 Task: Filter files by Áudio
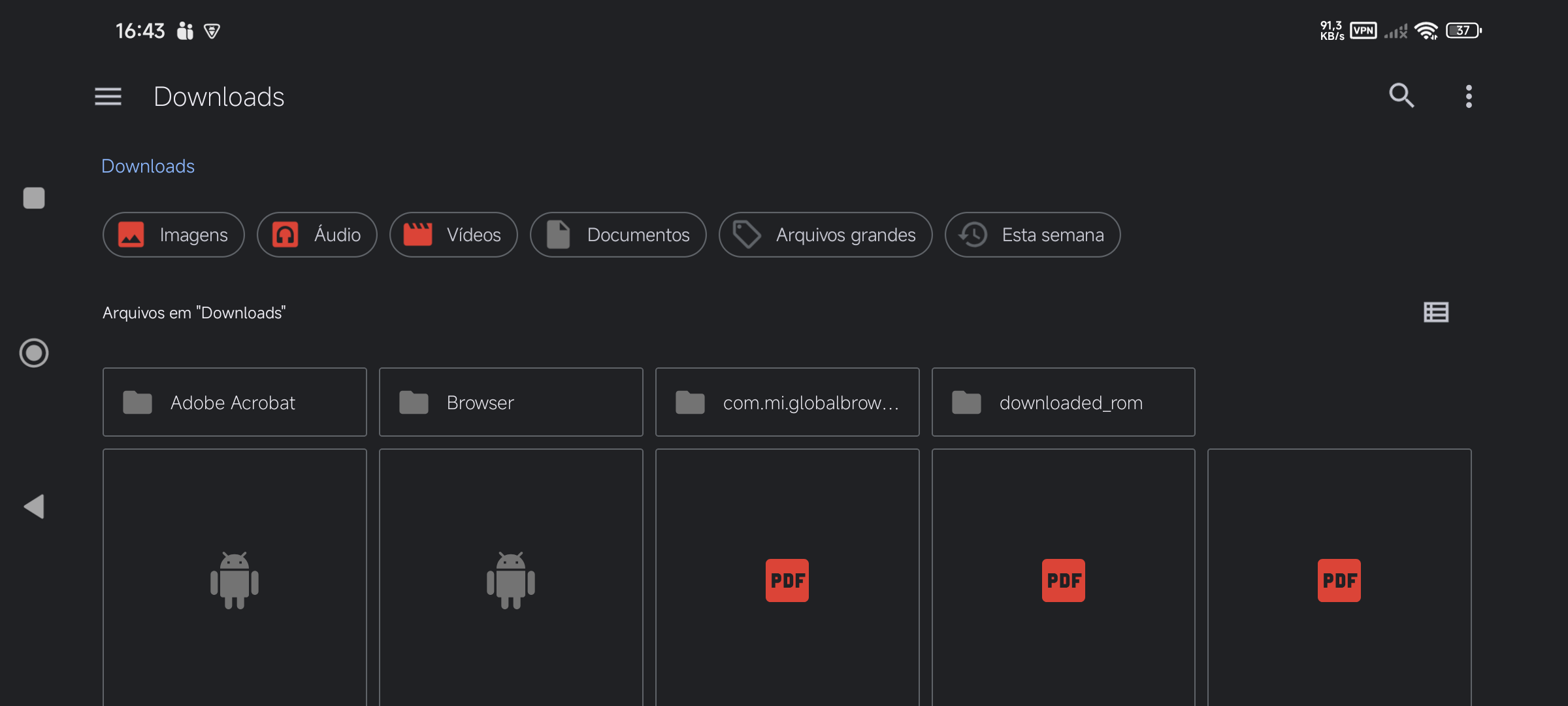tap(317, 235)
